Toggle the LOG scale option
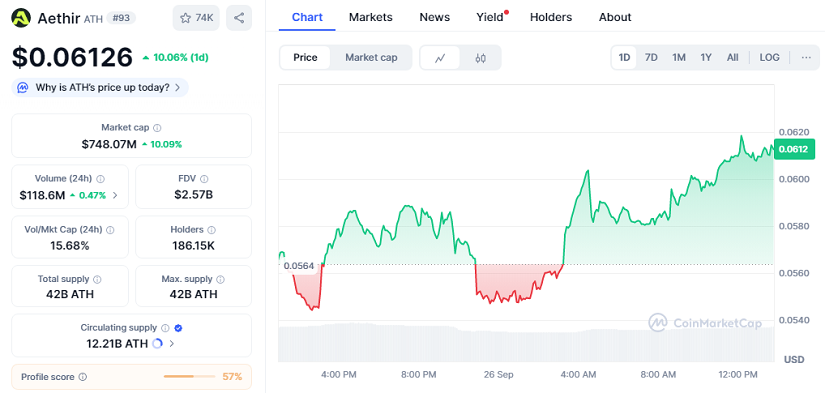825x393 pixels. coord(769,57)
